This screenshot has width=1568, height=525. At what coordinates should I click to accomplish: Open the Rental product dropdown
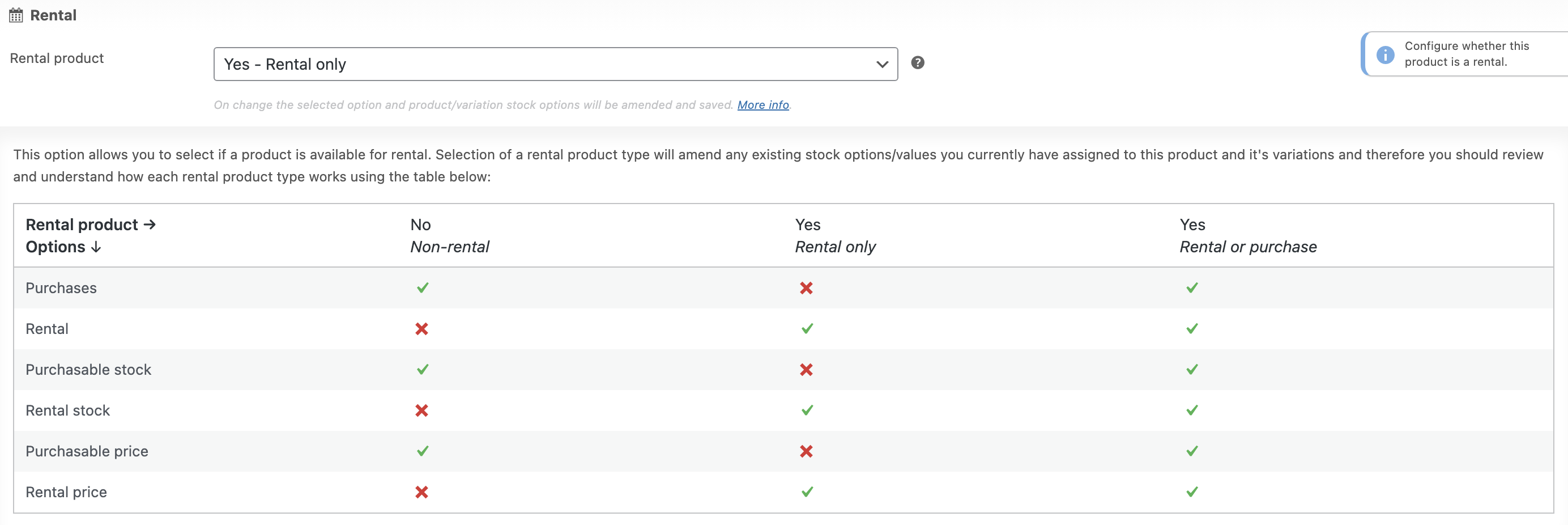(x=555, y=63)
